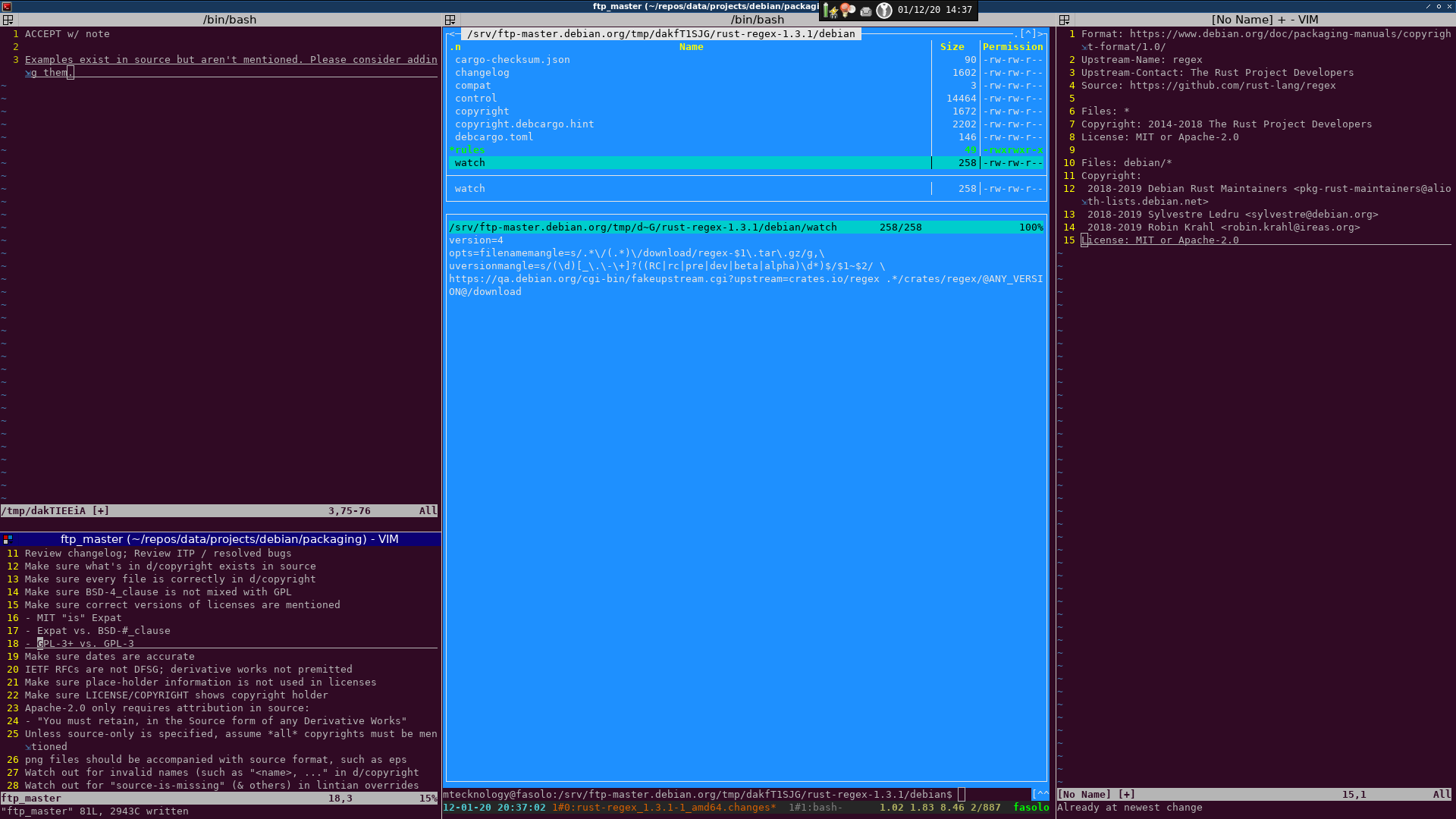Screen dimensions: 1456x819
Task: Click the printer tray icon
Action: [x=866, y=11]
